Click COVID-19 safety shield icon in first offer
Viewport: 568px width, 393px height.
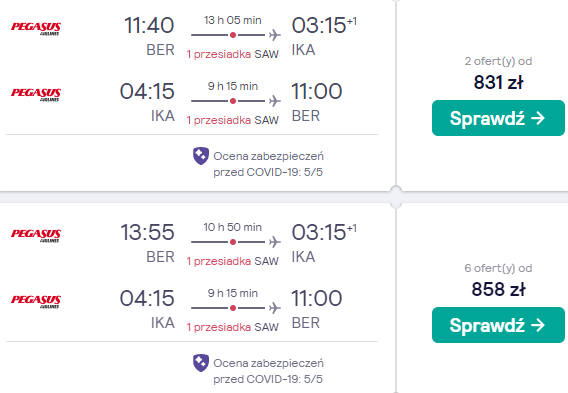(201, 156)
